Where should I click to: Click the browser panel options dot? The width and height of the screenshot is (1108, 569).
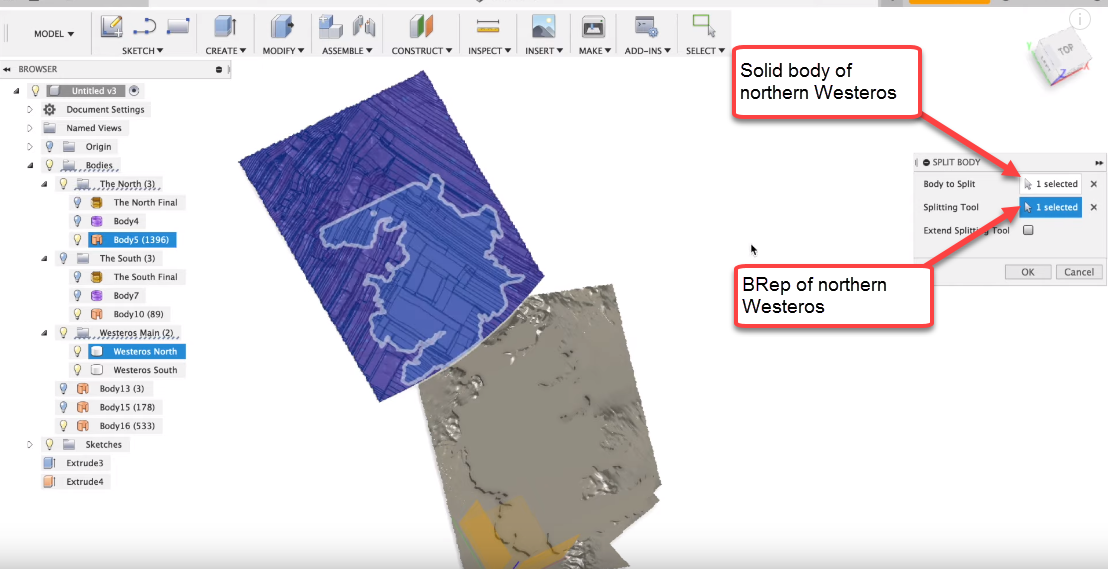click(219, 69)
